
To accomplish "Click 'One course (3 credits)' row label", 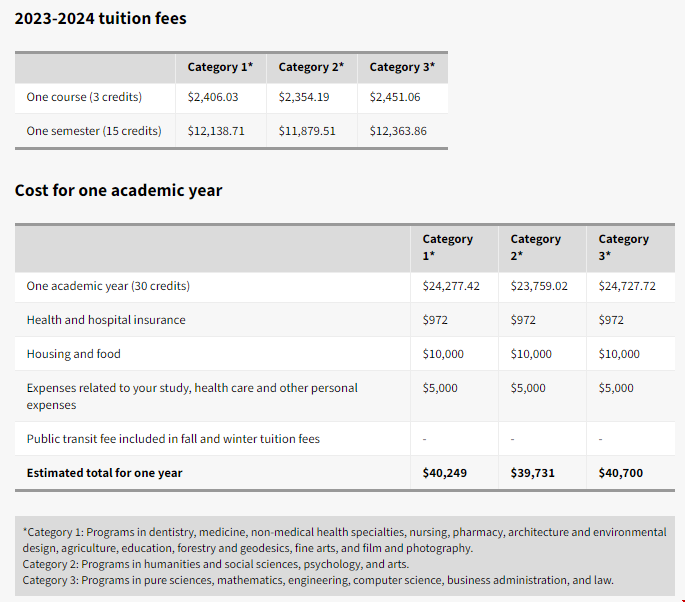I will click(84, 97).
